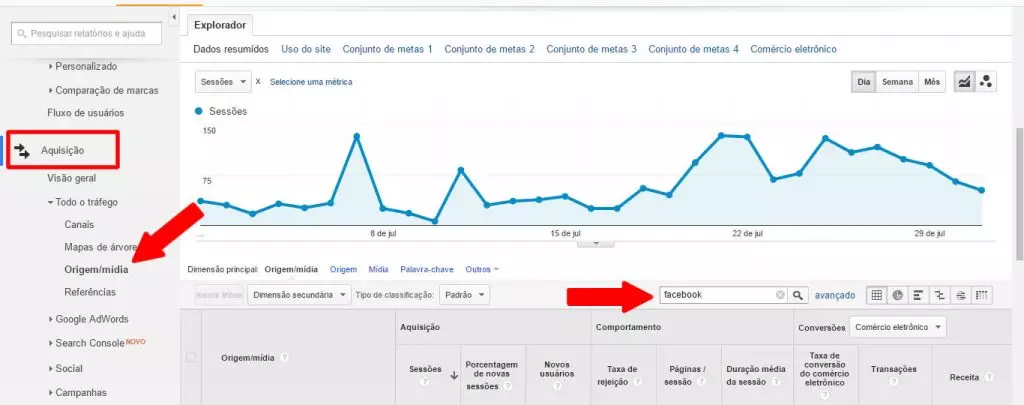Screen dimensions: 1024x405
Task: Toggle chart granularity to Semana
Action: pyautogui.click(x=897, y=82)
